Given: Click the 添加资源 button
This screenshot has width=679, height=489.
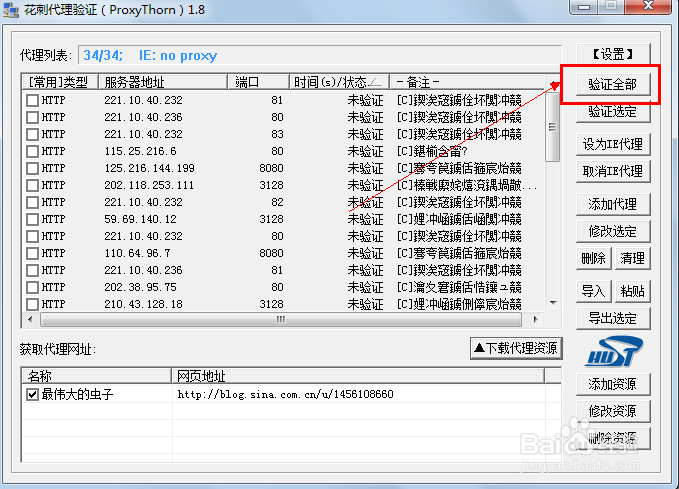Looking at the screenshot, I should coord(613,384).
